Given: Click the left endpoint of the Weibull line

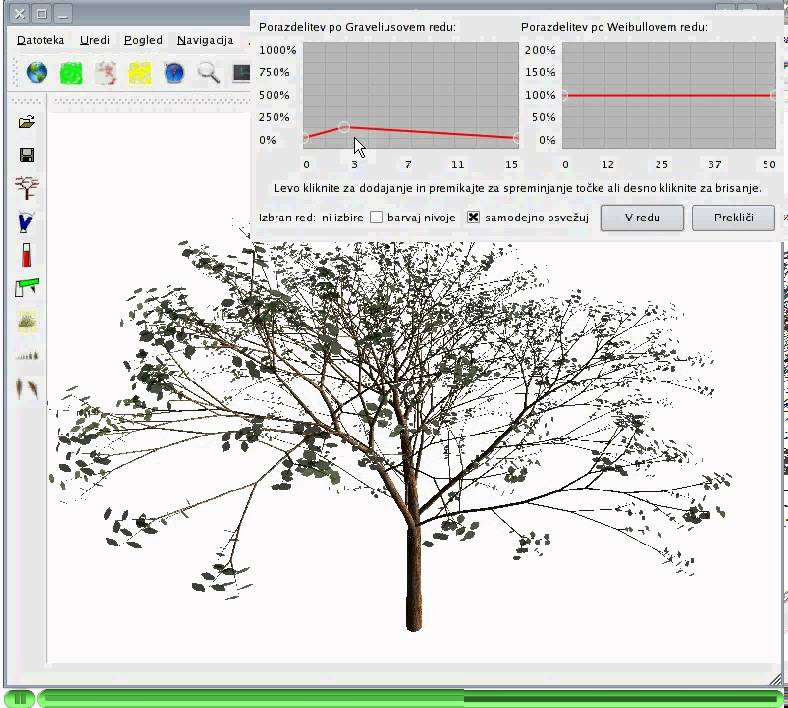Looking at the screenshot, I should click(564, 95).
